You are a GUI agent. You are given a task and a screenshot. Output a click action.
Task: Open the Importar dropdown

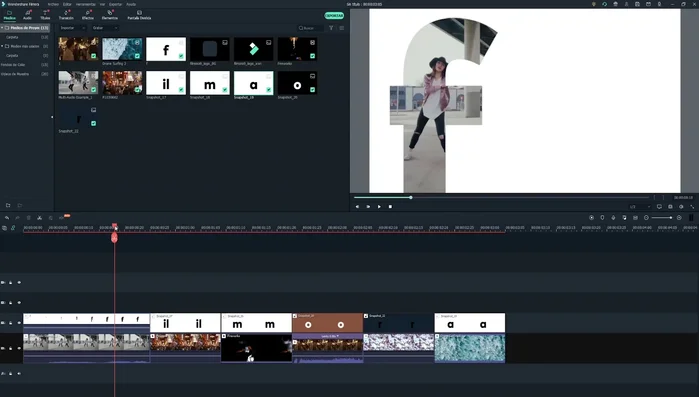click(x=72, y=28)
